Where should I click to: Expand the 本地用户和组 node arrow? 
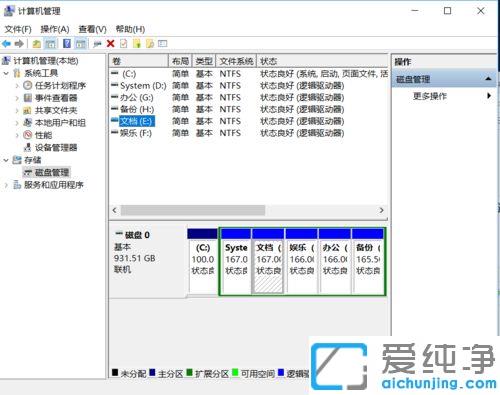(17, 123)
